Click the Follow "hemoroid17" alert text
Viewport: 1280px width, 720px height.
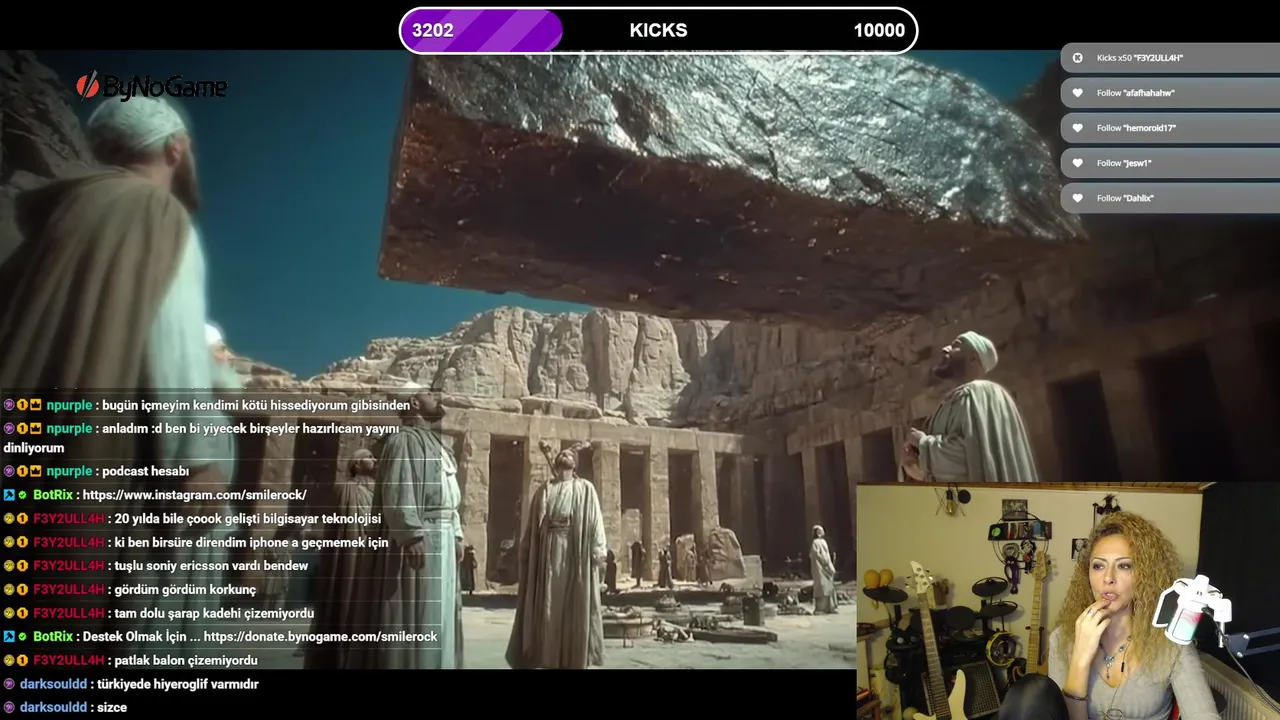(1136, 128)
